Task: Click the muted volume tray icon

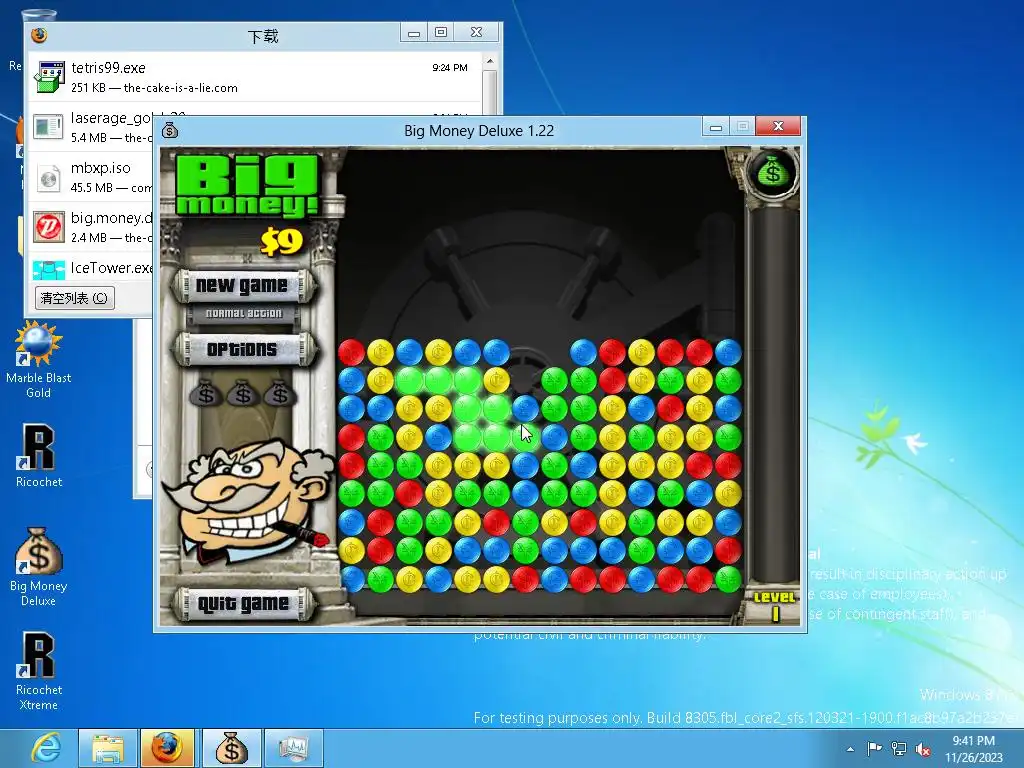Action: click(923, 749)
